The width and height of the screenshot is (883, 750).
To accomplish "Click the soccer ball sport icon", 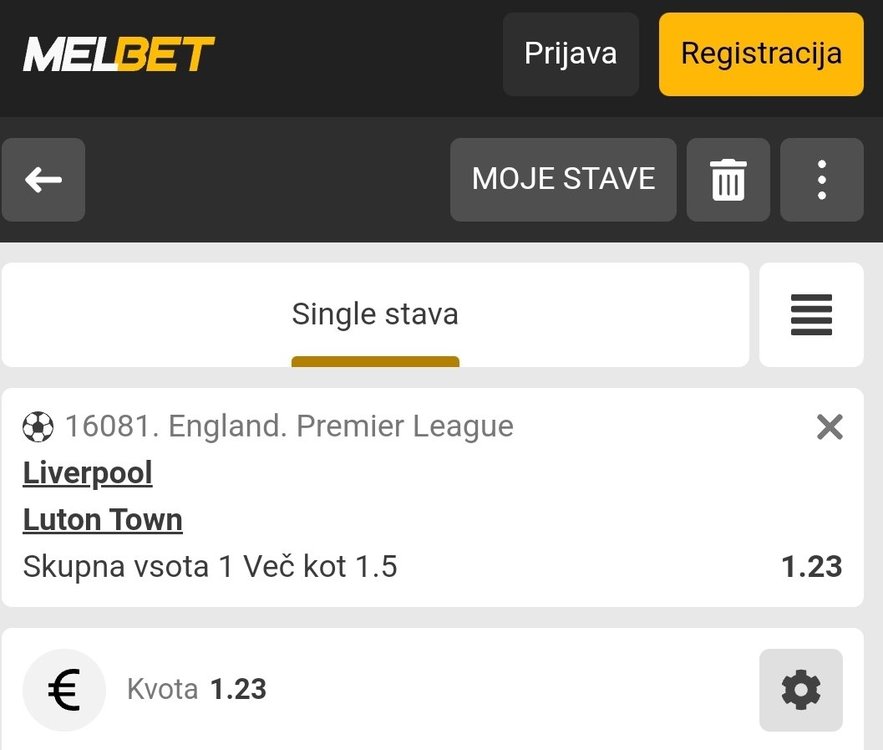I will click(x=38, y=427).
